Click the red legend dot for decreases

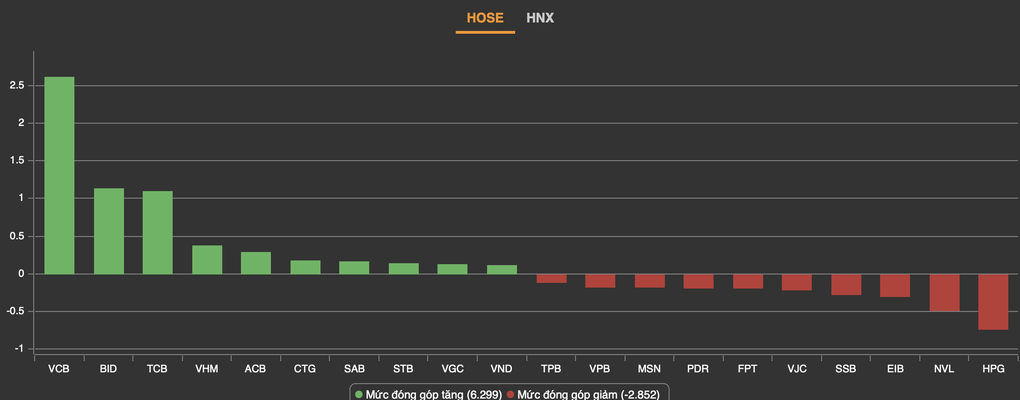(x=511, y=394)
